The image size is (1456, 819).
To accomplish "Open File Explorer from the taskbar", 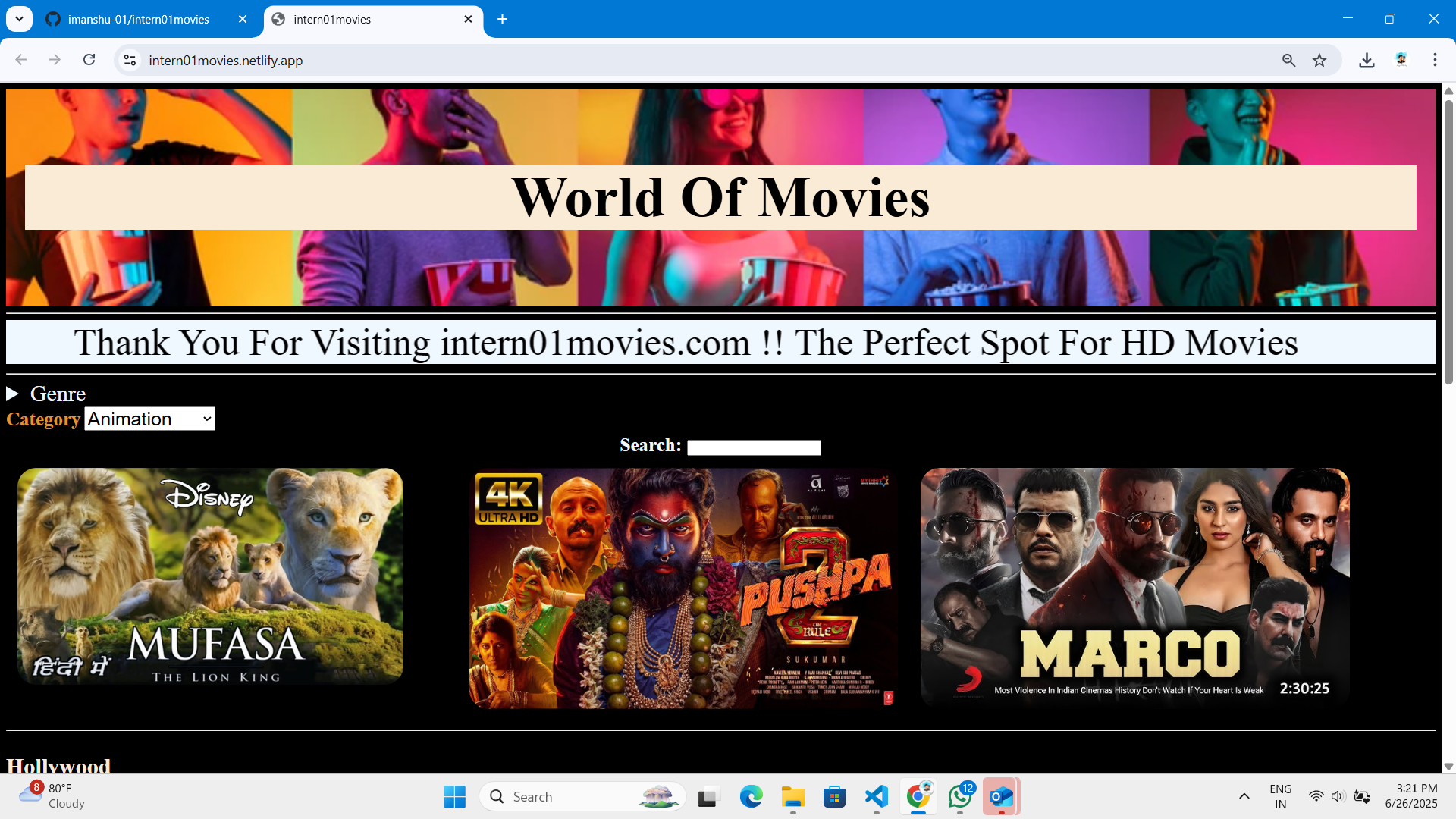I will 792,796.
